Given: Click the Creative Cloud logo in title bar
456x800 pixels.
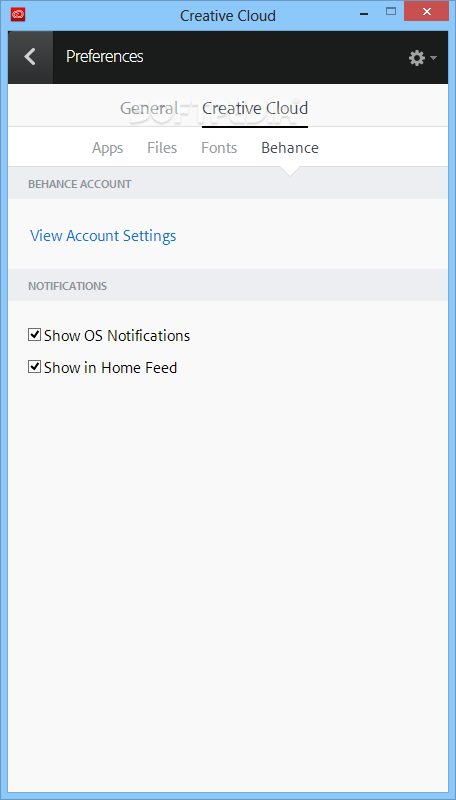Looking at the screenshot, I should 17,14.
